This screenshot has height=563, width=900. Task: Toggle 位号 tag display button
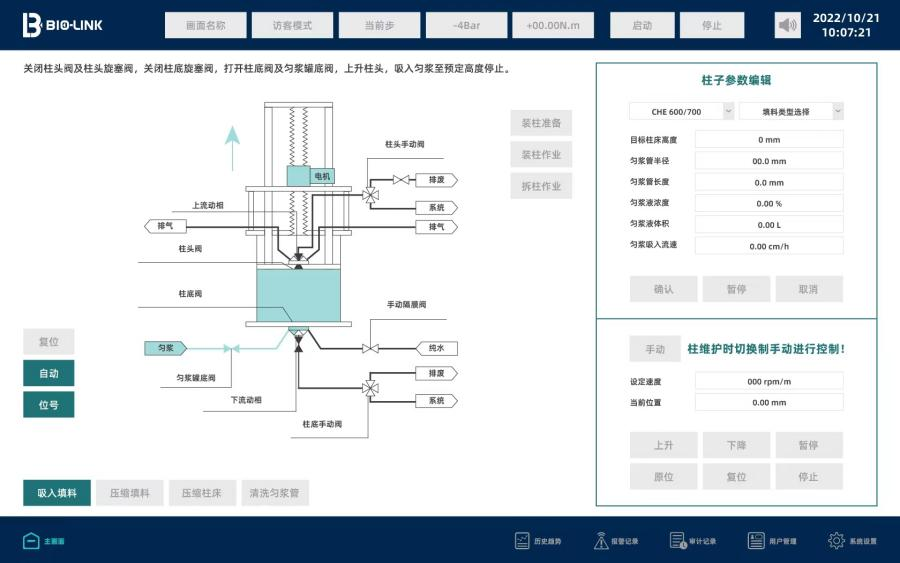pos(49,405)
